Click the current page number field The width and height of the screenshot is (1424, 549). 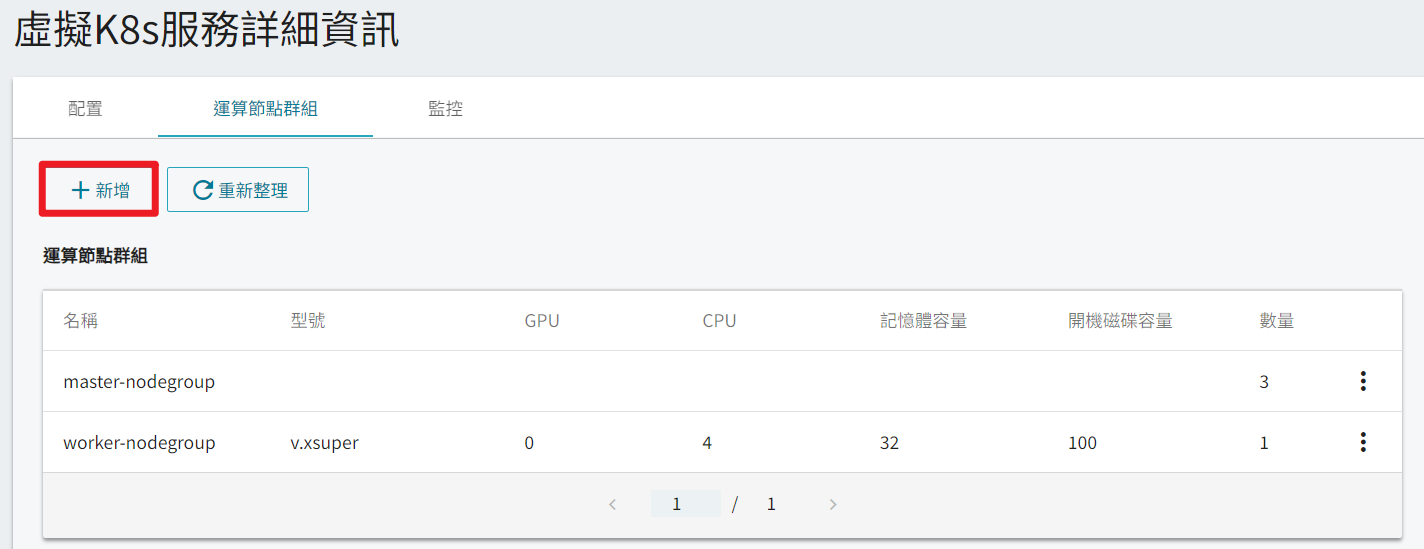[685, 504]
